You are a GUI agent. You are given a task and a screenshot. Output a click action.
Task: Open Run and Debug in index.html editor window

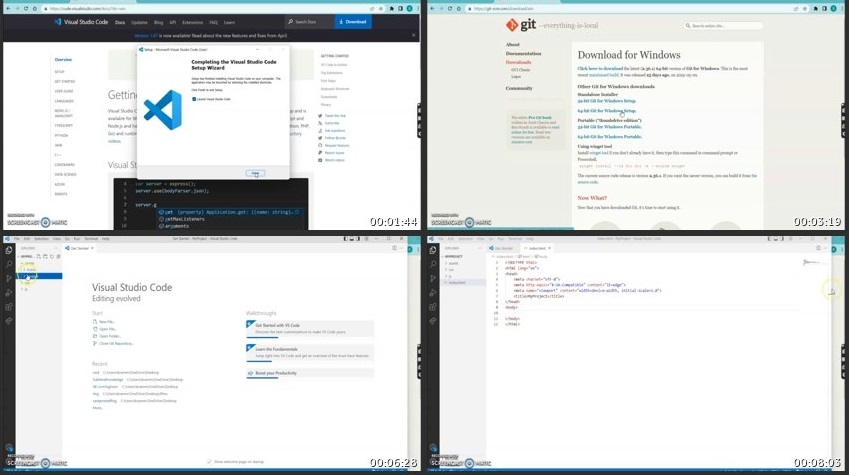(433, 293)
